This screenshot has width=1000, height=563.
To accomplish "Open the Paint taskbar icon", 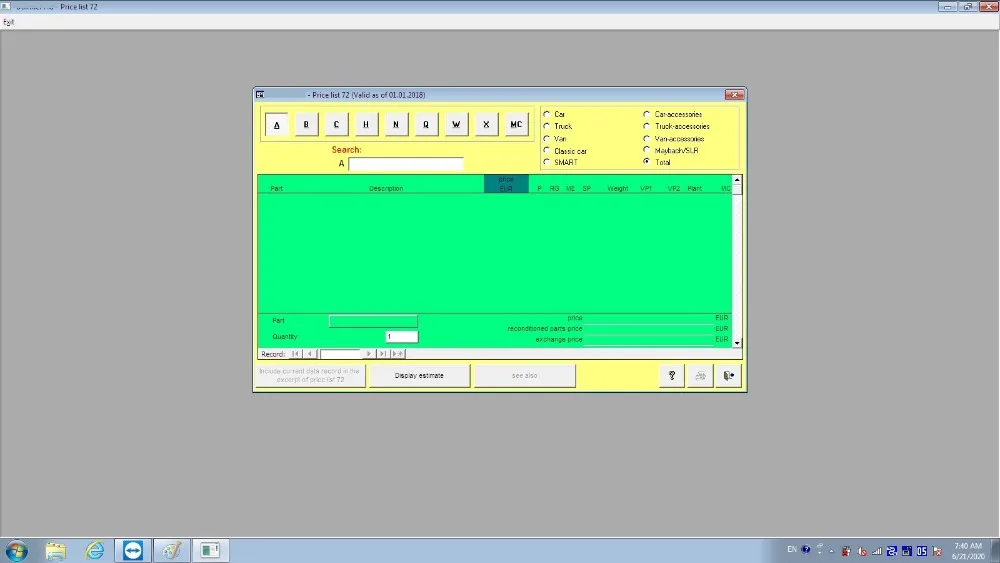I will click(x=171, y=550).
